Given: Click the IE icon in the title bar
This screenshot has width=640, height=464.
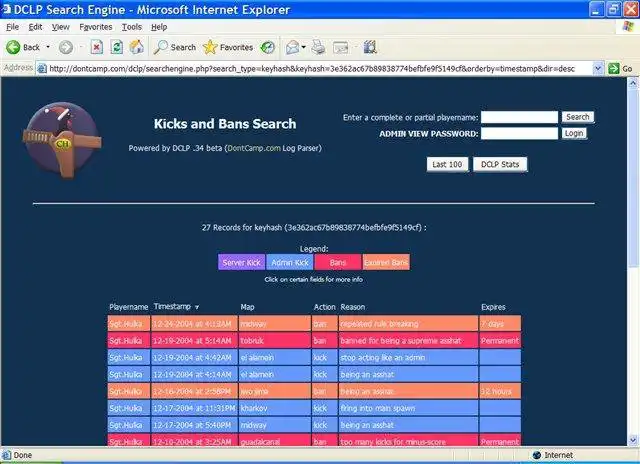Looking at the screenshot, I should tap(6, 9).
